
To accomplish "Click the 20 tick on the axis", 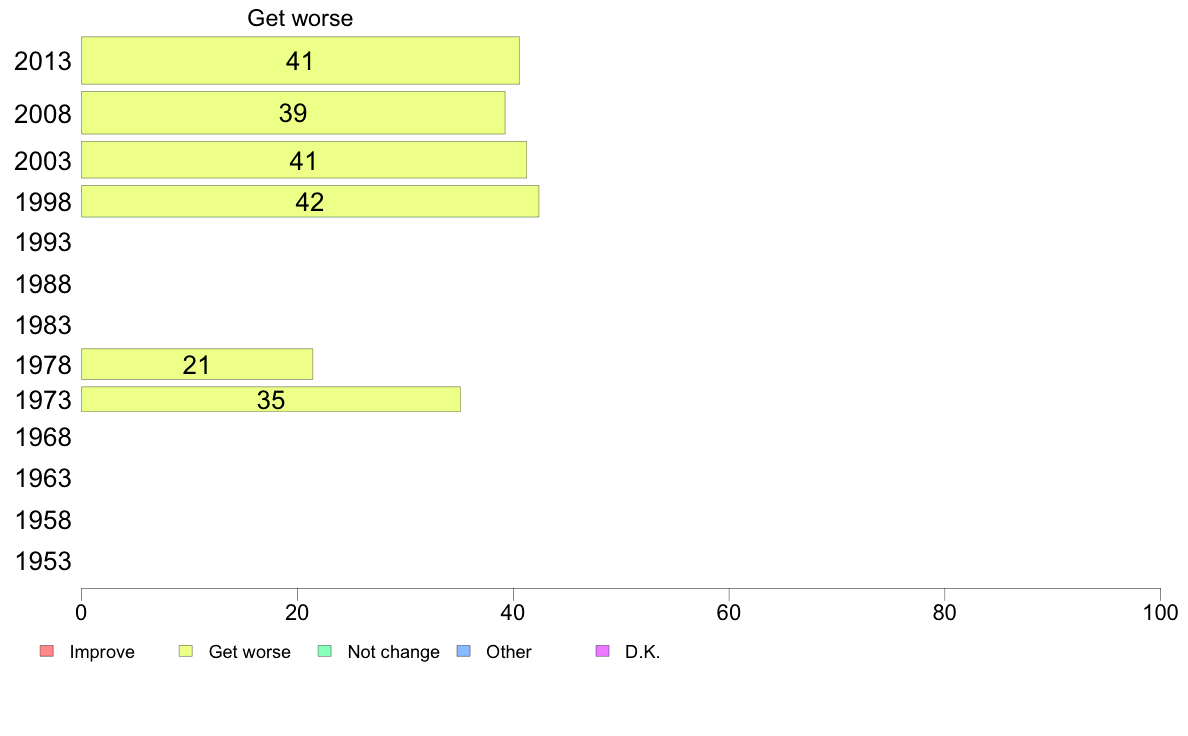I will click(297, 612).
